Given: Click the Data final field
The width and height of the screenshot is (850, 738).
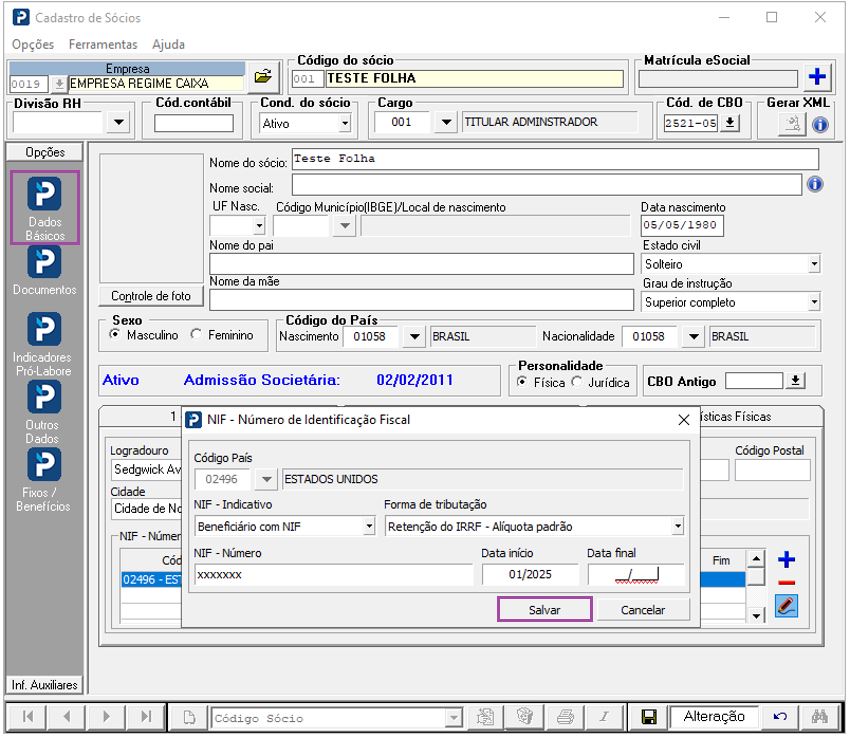Looking at the screenshot, I should click(636, 575).
